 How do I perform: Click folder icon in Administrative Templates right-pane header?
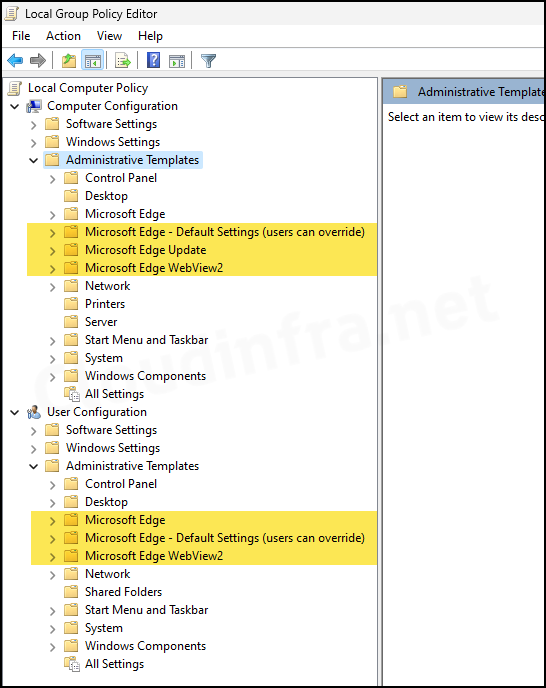coord(400,92)
